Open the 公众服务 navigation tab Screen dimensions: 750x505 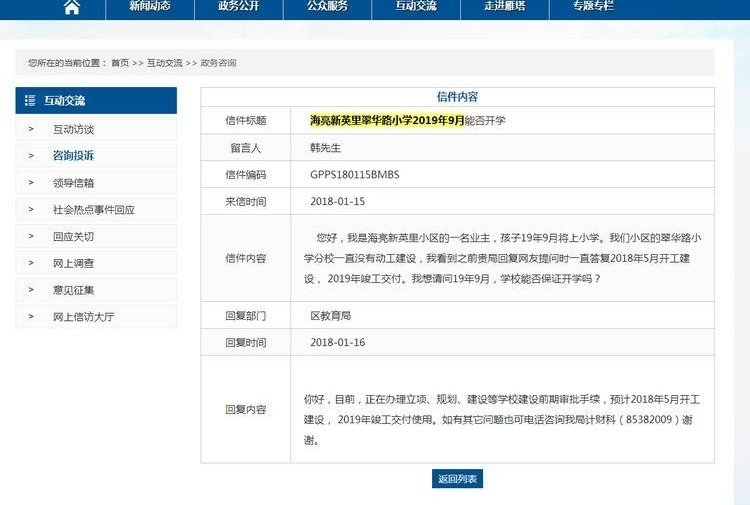tap(328, 6)
